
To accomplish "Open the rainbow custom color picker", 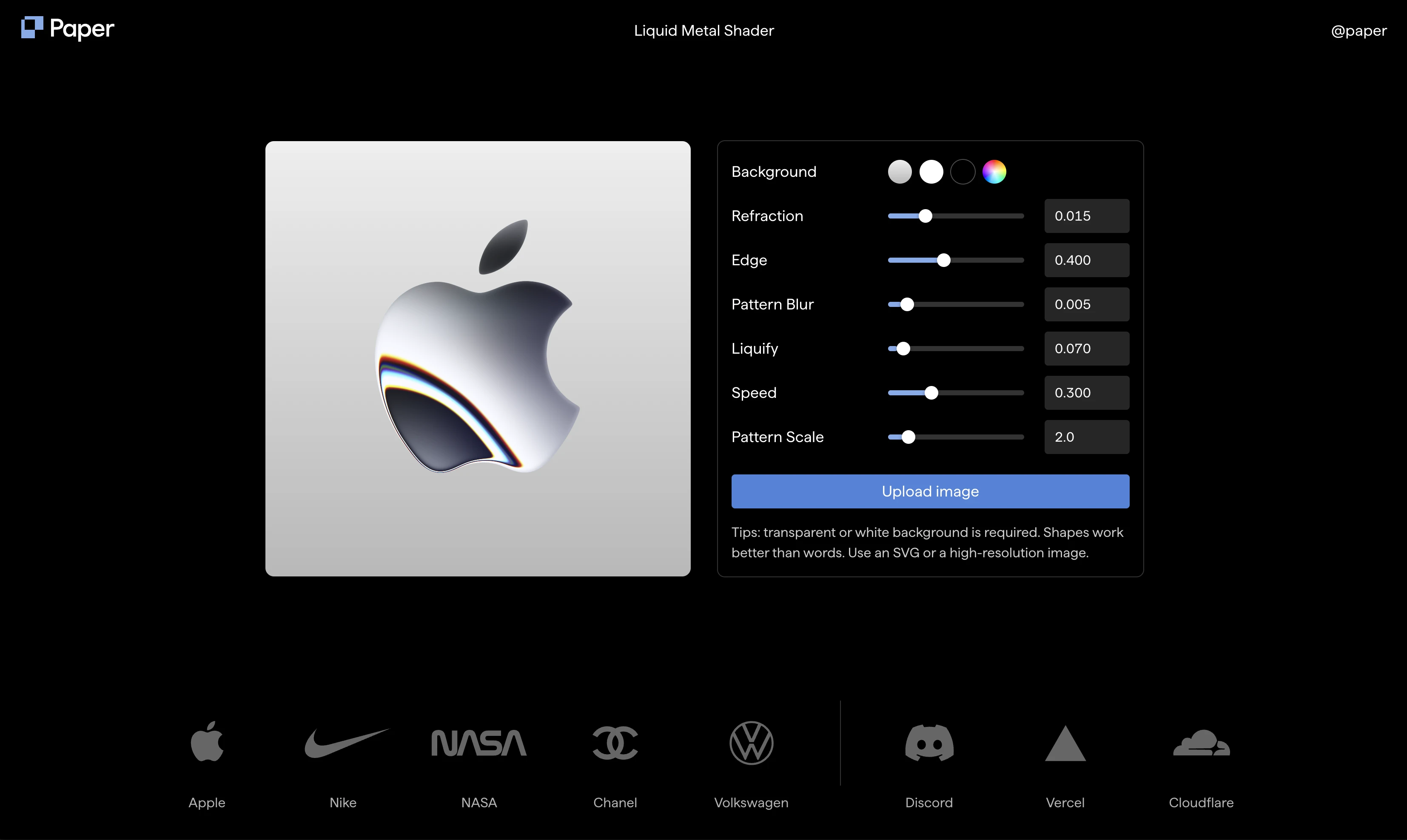I will pos(994,171).
